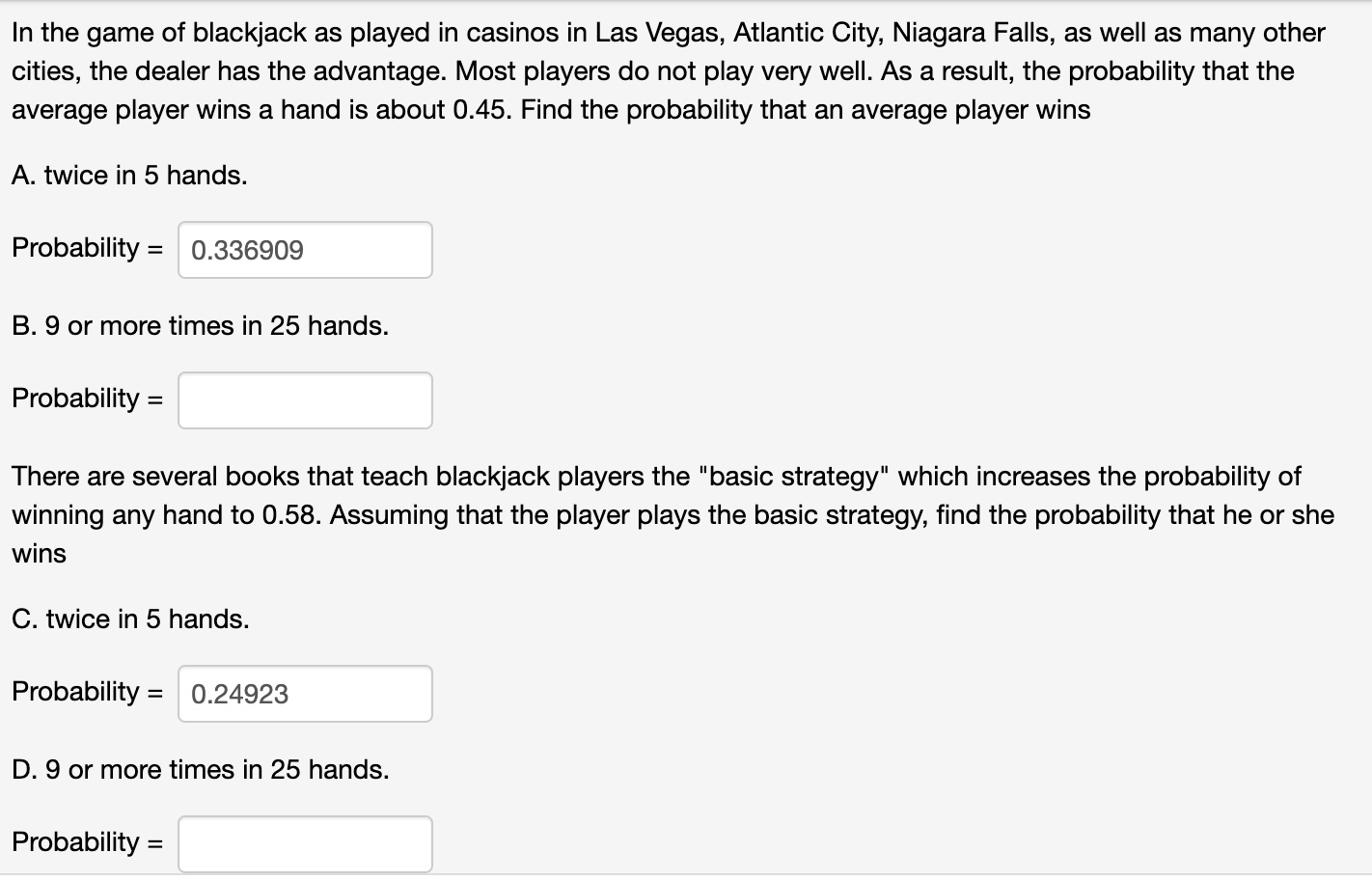This screenshot has width=1372, height=880.
Task: Click the Probability input showing 0.24923
Action: coord(304,693)
